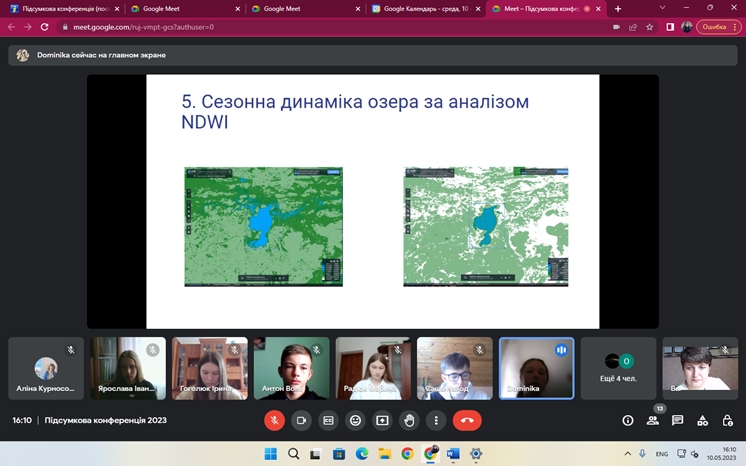Open the emoji reactions button
Image resolution: width=746 pixels, height=466 pixels.
[x=355, y=421]
